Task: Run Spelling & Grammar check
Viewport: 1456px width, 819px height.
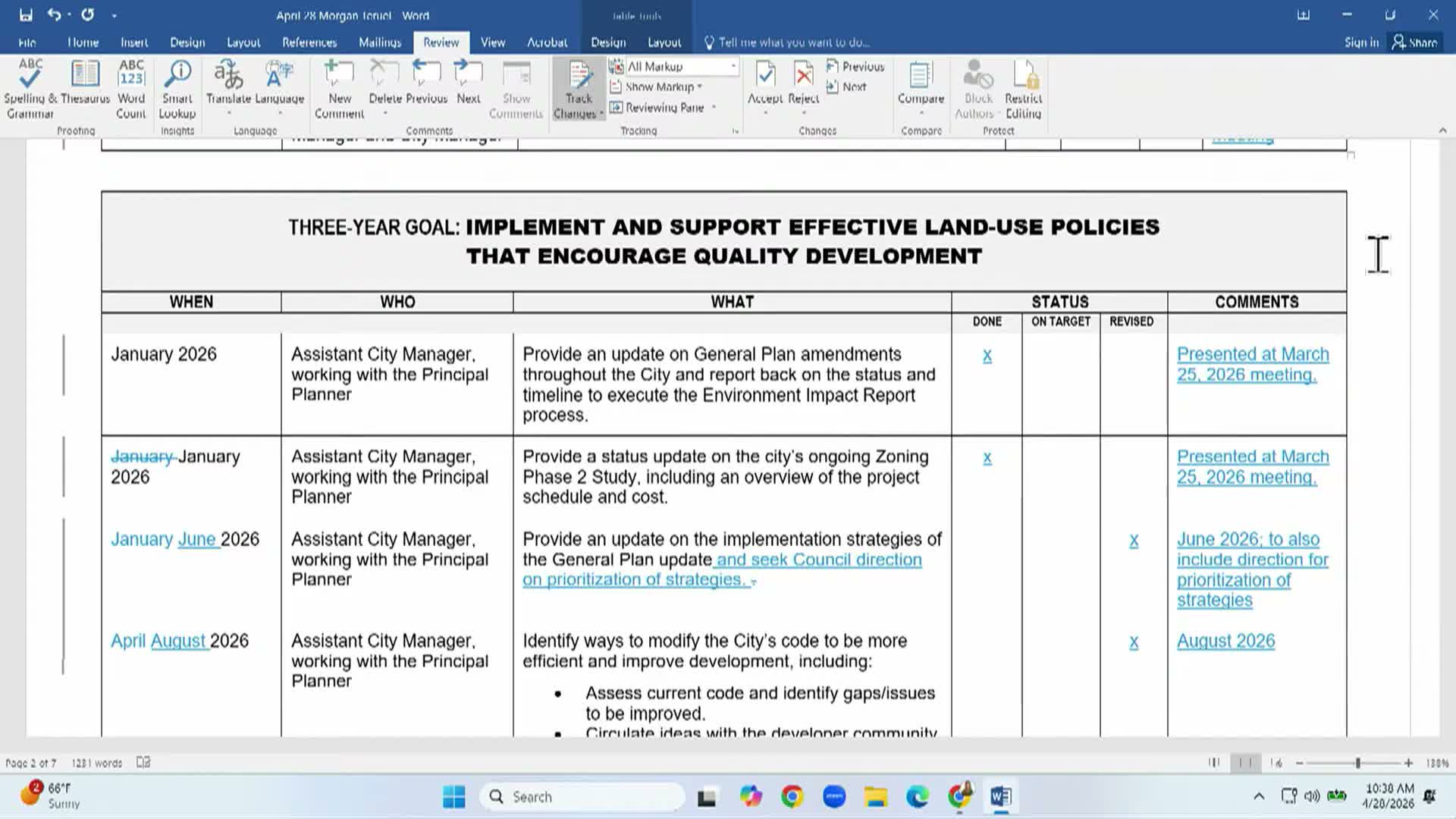Action: (30, 89)
